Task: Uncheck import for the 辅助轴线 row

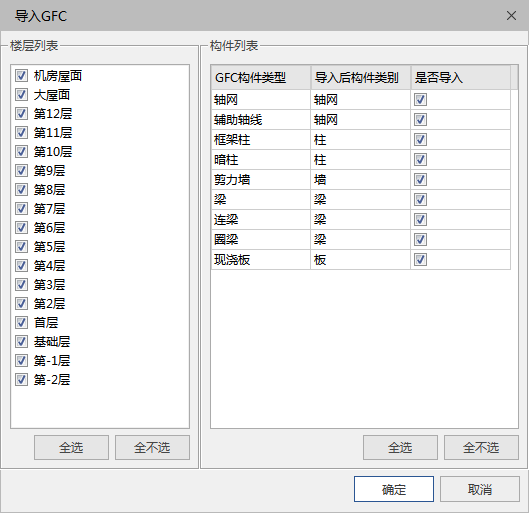Action: click(x=420, y=119)
